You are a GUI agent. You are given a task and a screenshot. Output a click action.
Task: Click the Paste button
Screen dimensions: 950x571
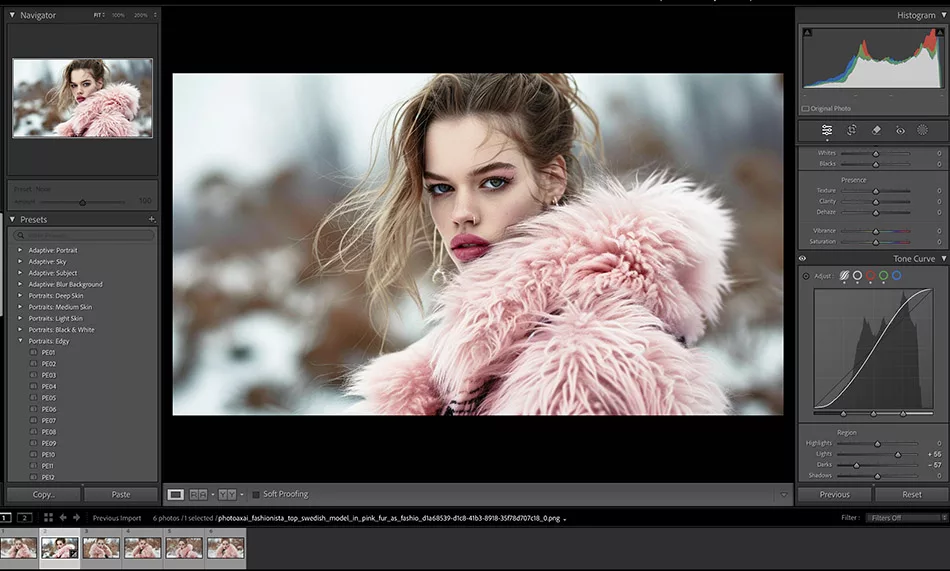tap(121, 495)
